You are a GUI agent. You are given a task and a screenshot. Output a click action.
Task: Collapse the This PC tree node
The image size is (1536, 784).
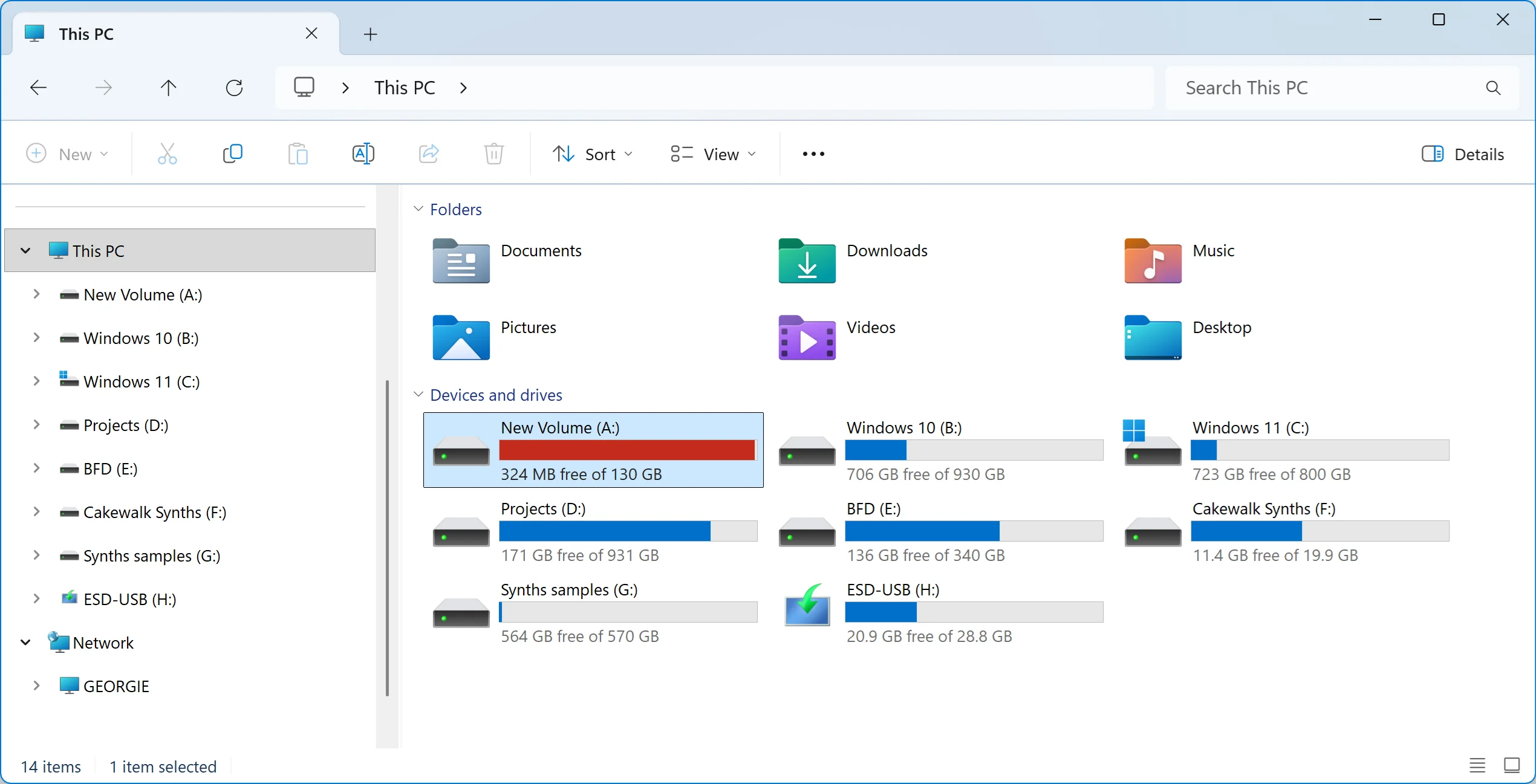pos(25,251)
